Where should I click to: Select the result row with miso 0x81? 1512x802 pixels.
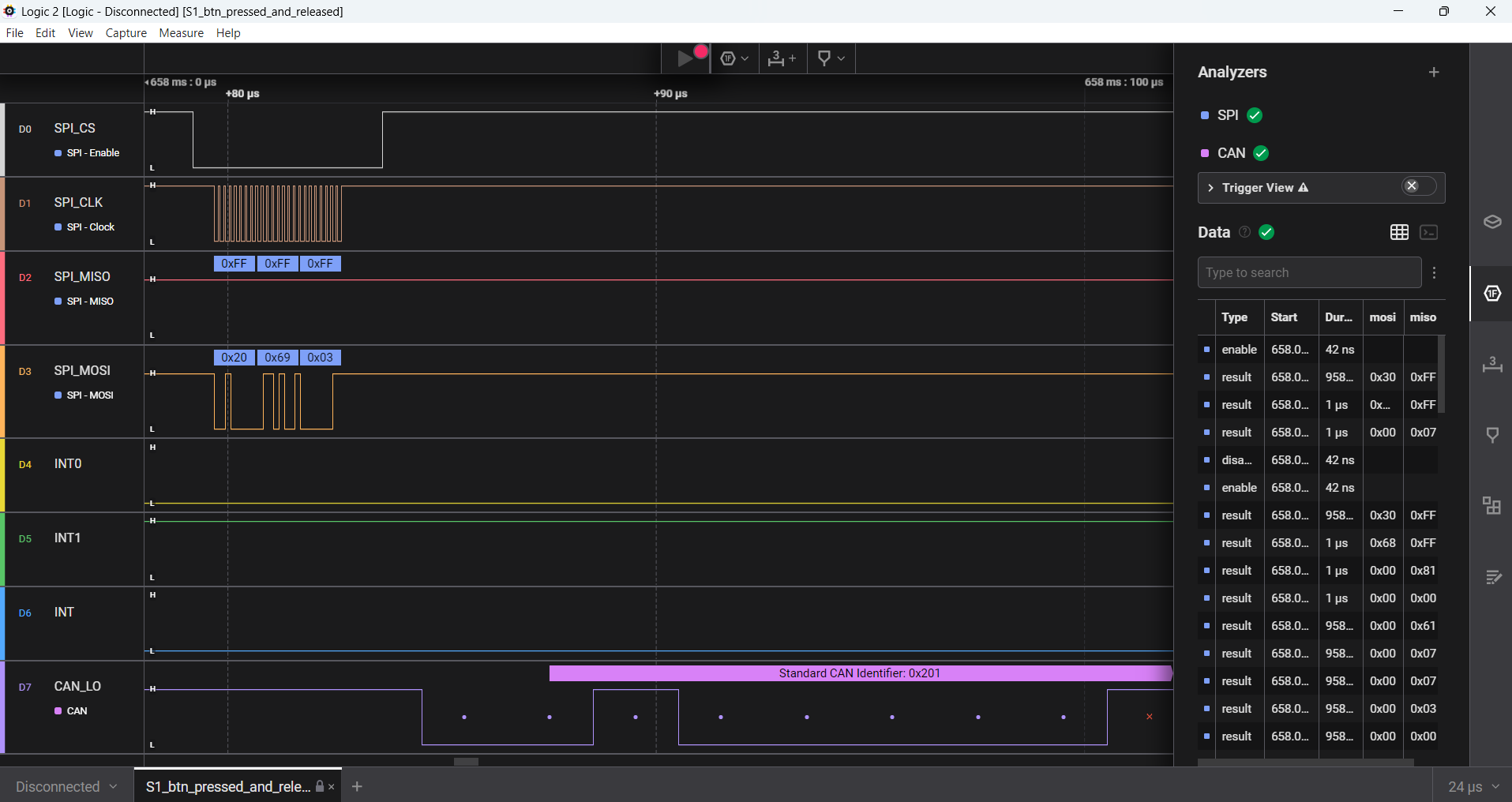tap(1318, 571)
